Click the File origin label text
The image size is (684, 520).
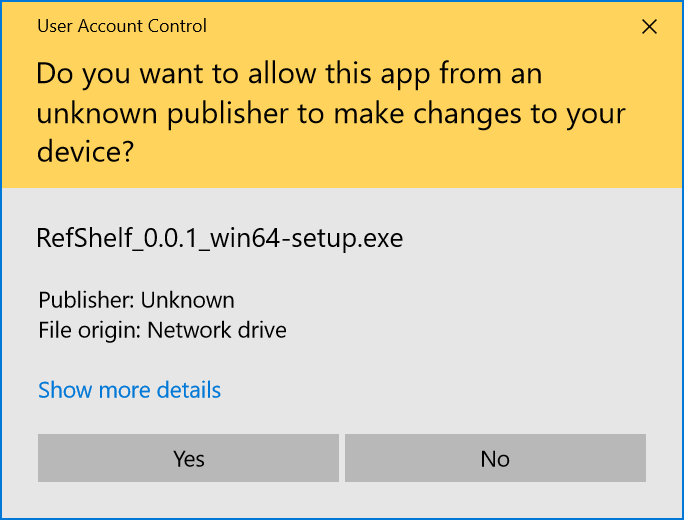(89, 330)
